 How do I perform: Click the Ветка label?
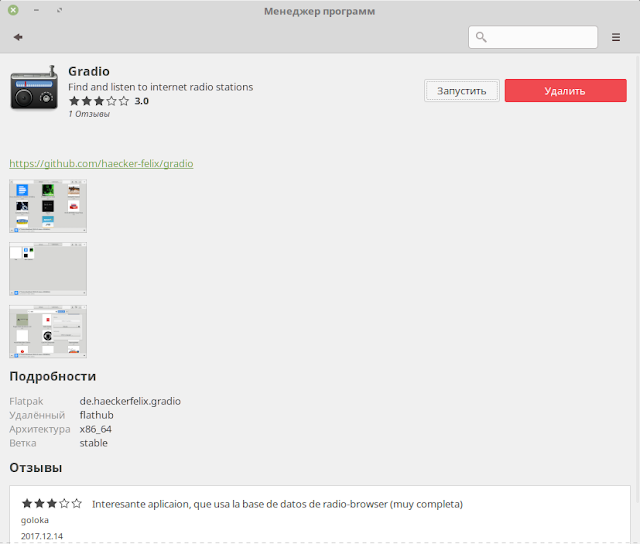[x=23, y=443]
